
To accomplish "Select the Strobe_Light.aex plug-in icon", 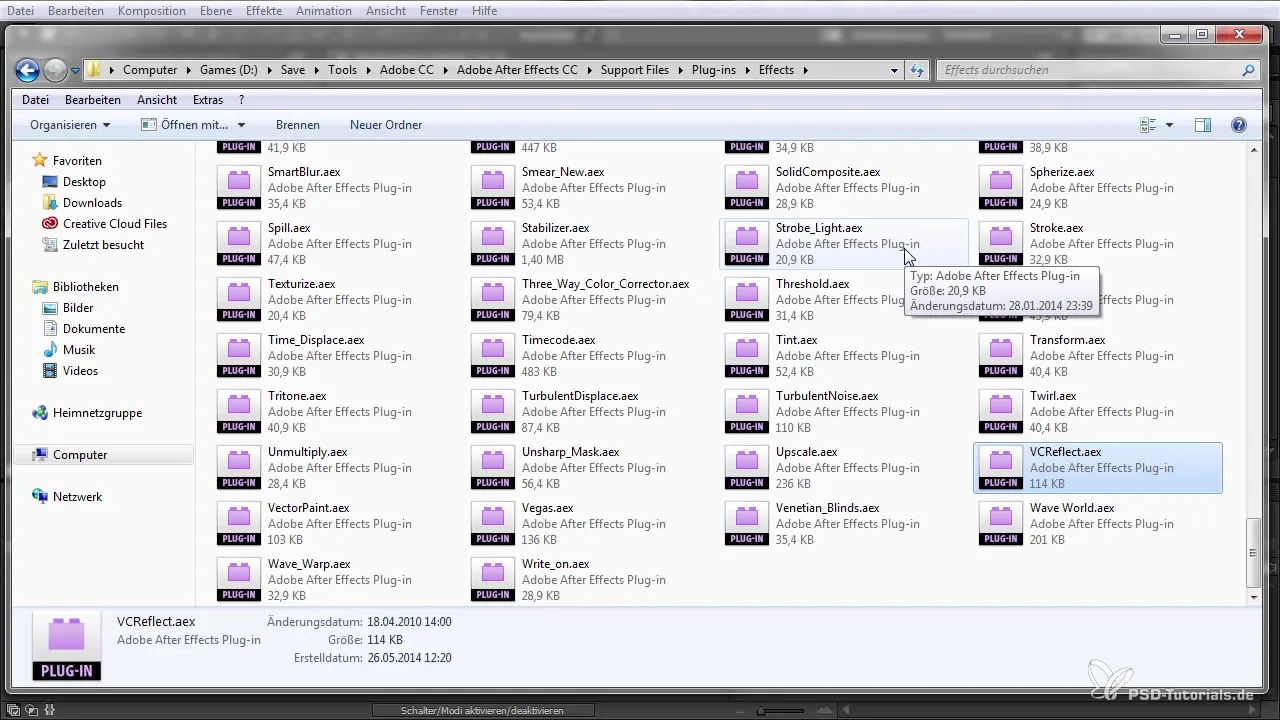I will (746, 244).
